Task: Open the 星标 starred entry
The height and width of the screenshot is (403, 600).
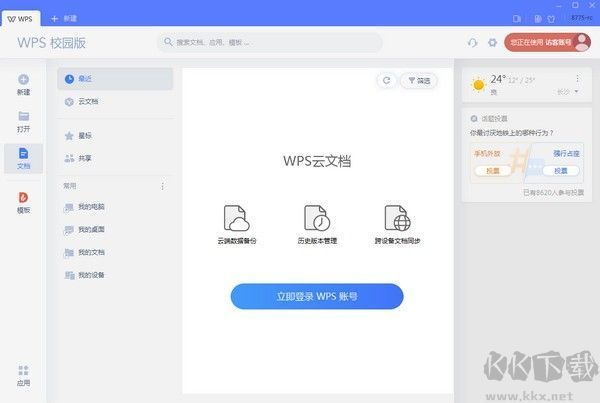Action: pyautogui.click(x=115, y=135)
